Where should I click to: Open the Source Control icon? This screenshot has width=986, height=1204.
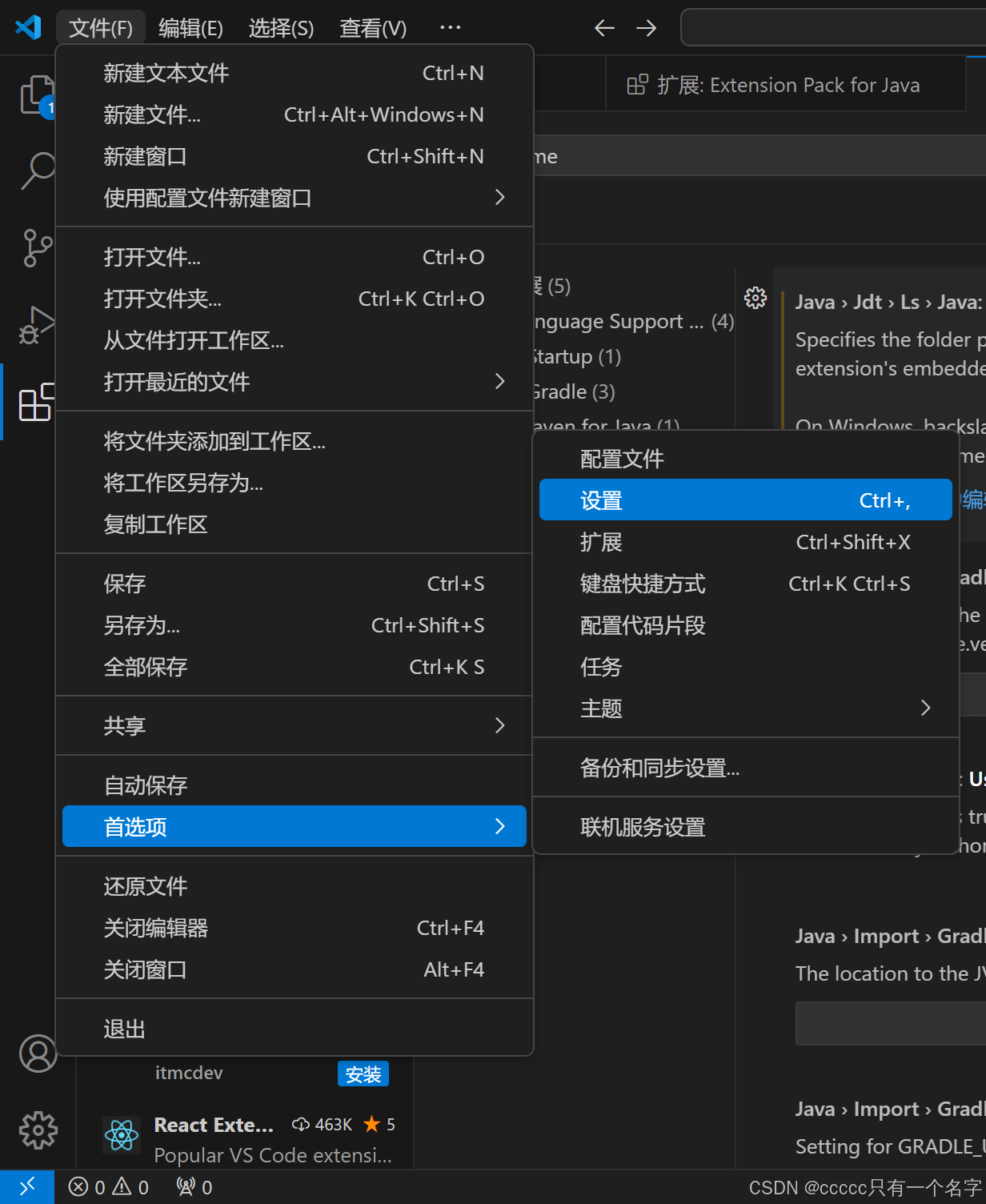(x=38, y=248)
